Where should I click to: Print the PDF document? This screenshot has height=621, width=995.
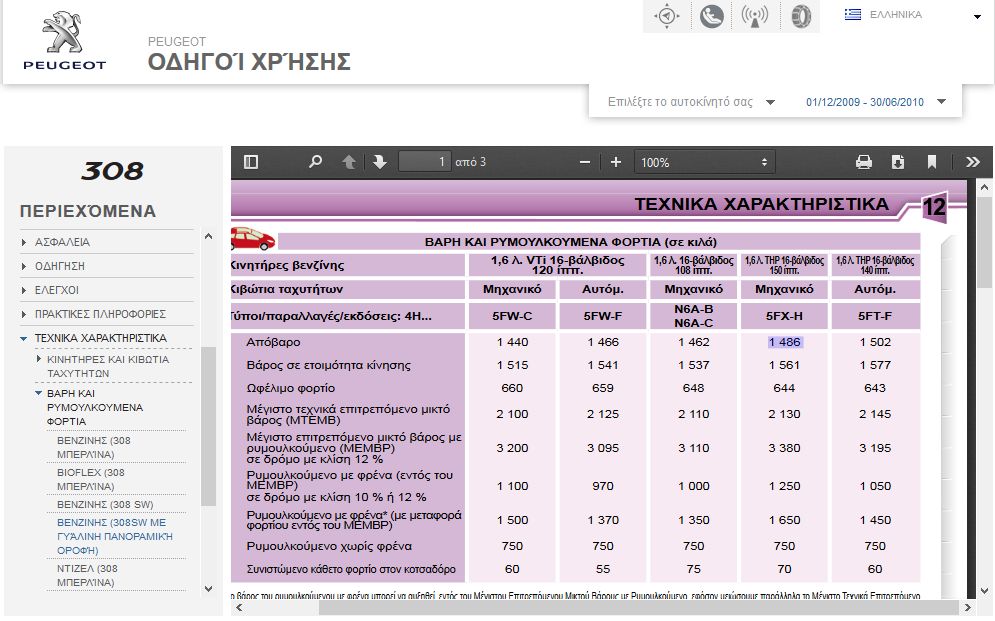tap(864, 162)
